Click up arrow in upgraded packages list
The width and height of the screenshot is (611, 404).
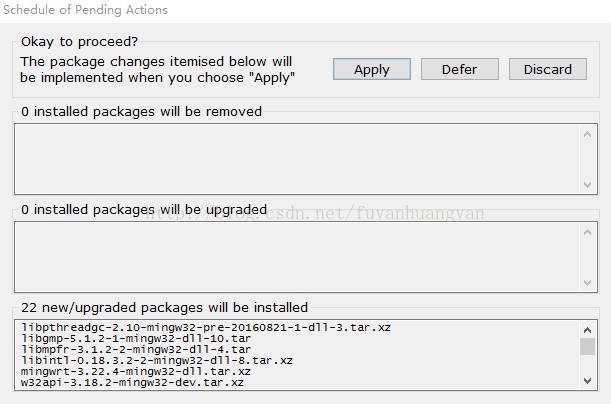[x=588, y=232]
